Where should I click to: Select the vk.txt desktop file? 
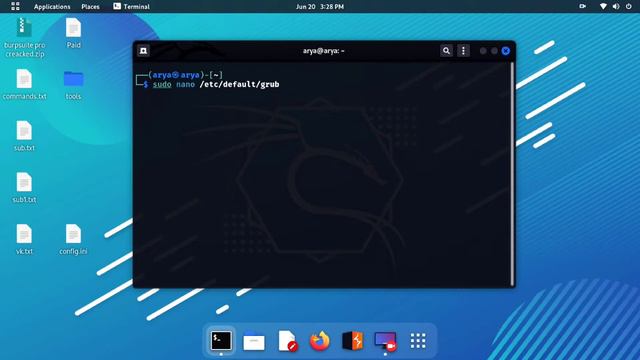pyautogui.click(x=24, y=240)
